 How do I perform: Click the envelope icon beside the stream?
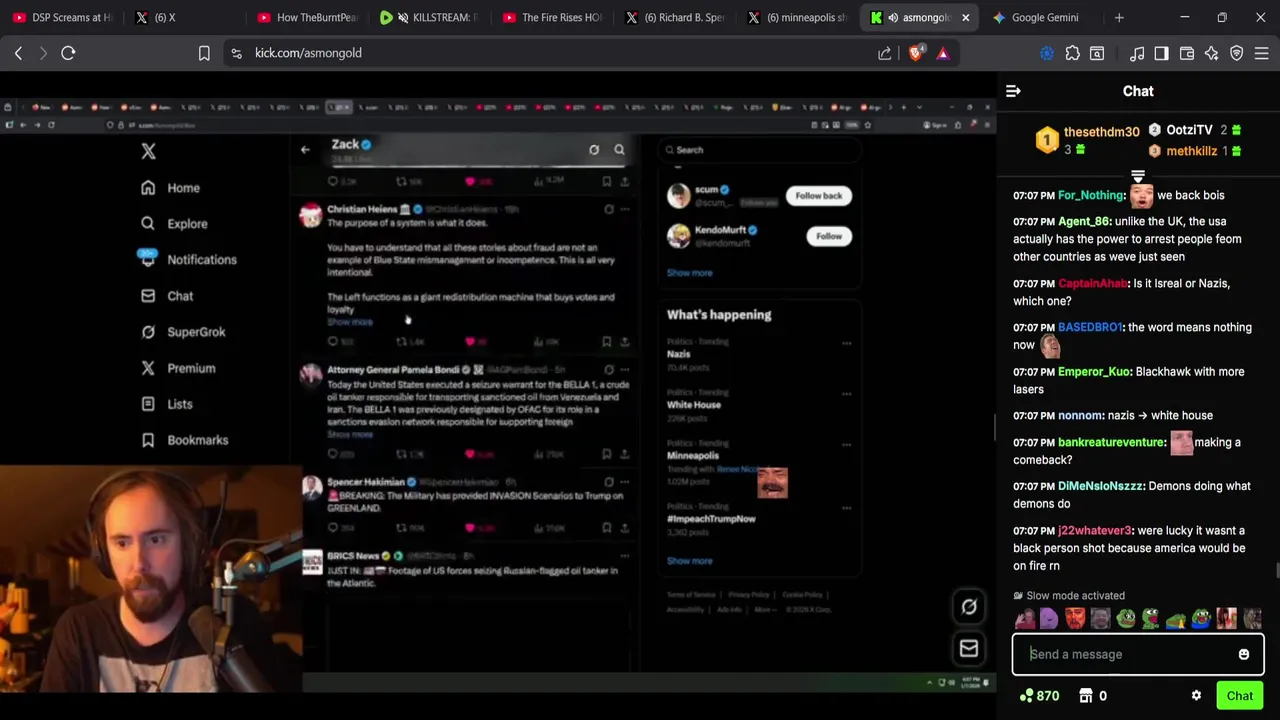click(969, 649)
